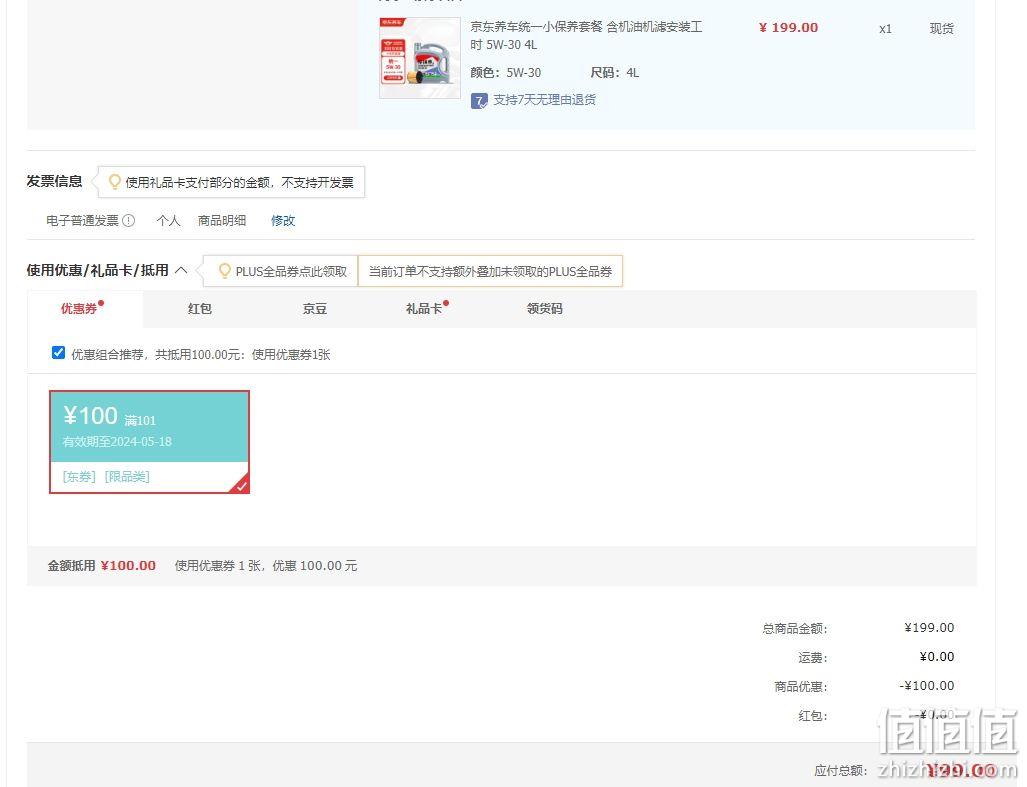Click the [东券] coupon type label
This screenshot has height=787, width=1027.
(x=79, y=477)
